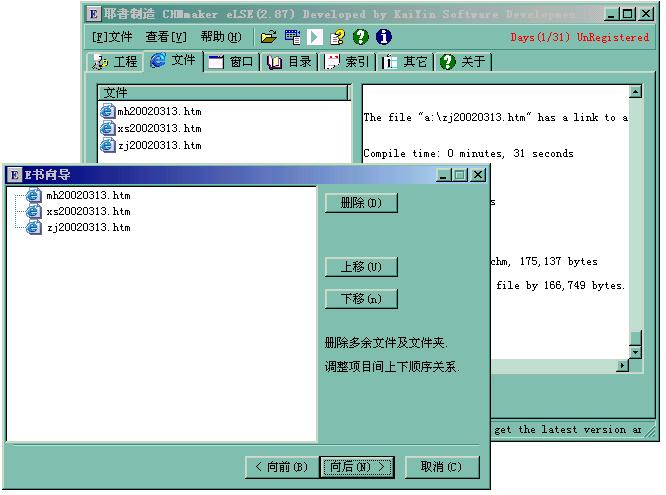666x495 pixels.
Task: Click the 取消 (Cancel) button
Action: (441, 467)
